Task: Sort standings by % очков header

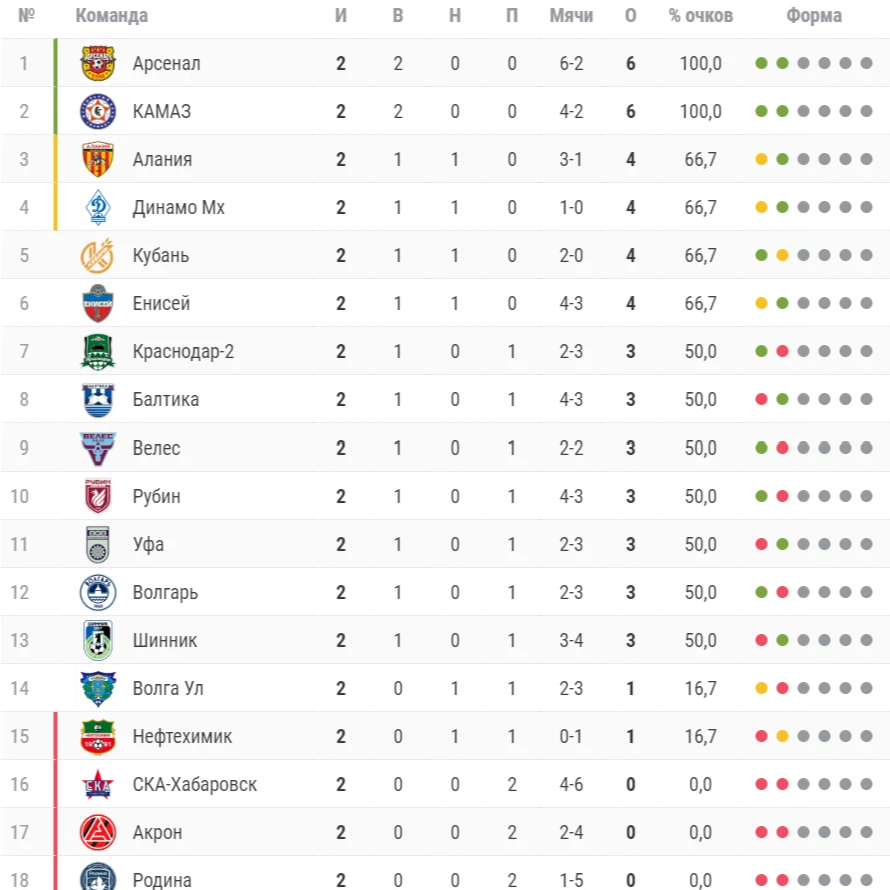Action: click(700, 15)
